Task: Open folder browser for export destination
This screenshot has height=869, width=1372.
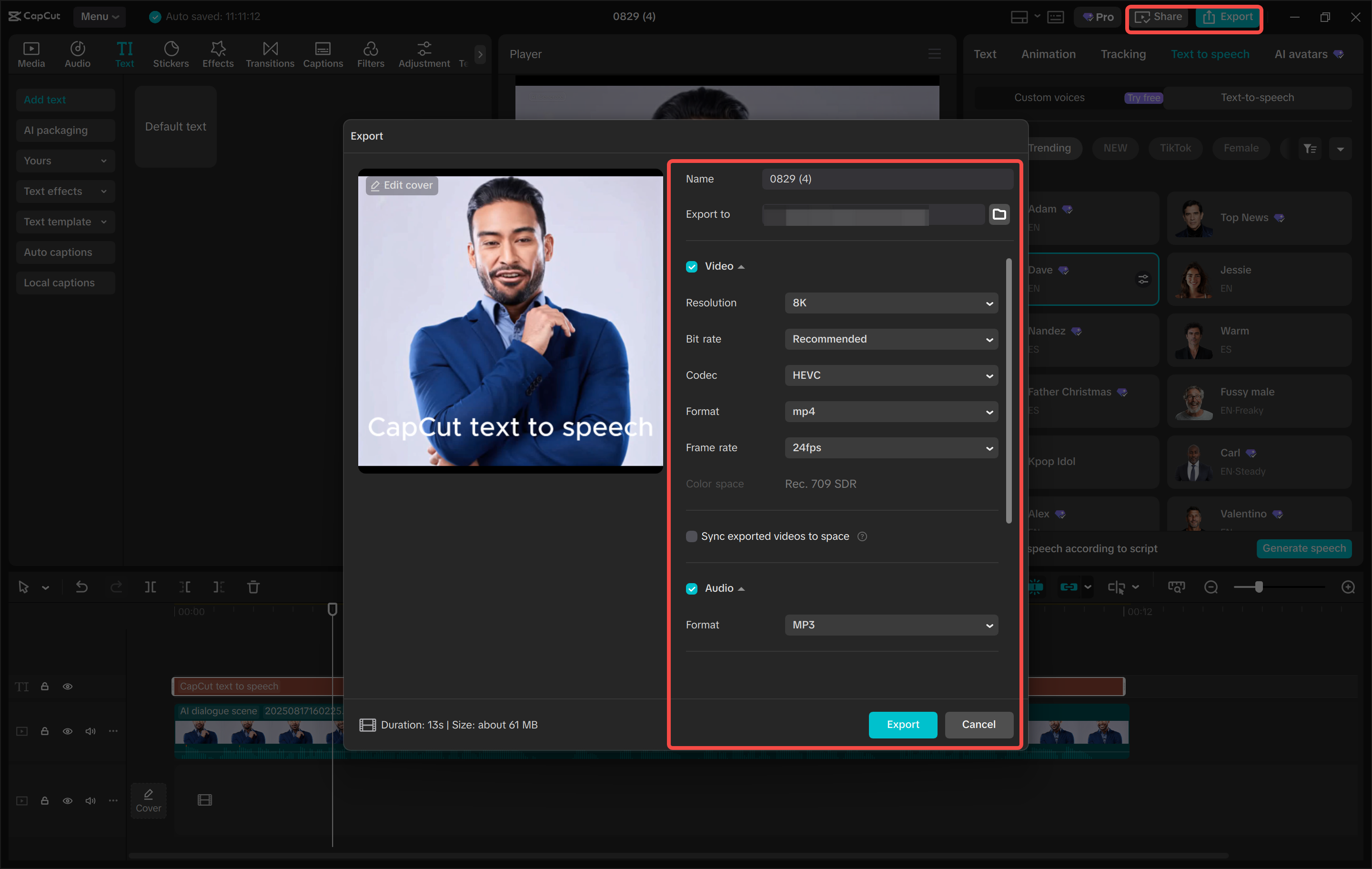Action: pos(999,214)
